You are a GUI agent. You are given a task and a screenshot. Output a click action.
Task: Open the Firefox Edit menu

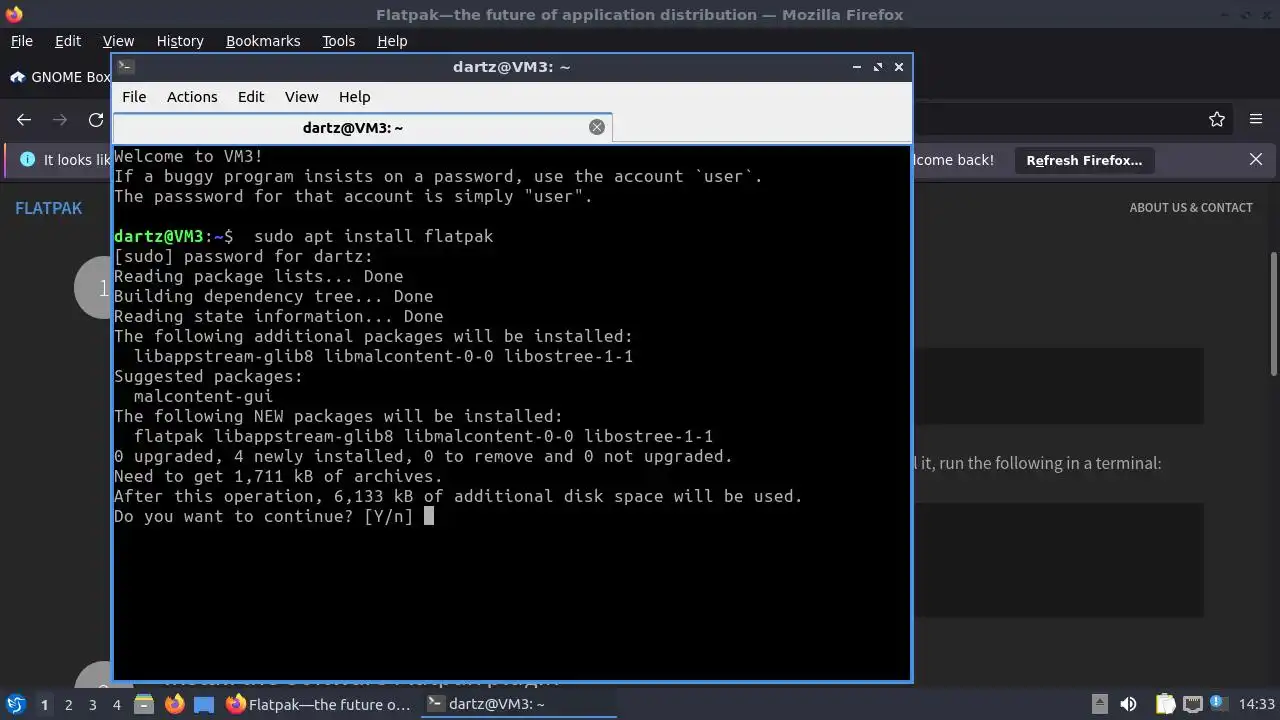[68, 41]
